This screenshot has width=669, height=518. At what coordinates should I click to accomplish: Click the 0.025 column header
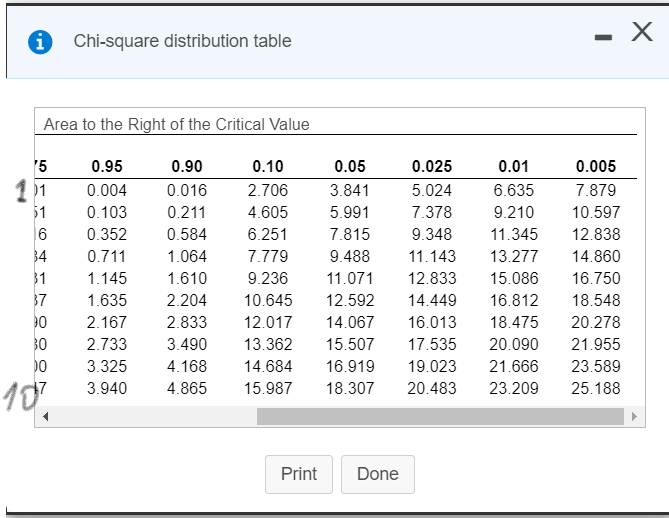pyautogui.click(x=432, y=166)
